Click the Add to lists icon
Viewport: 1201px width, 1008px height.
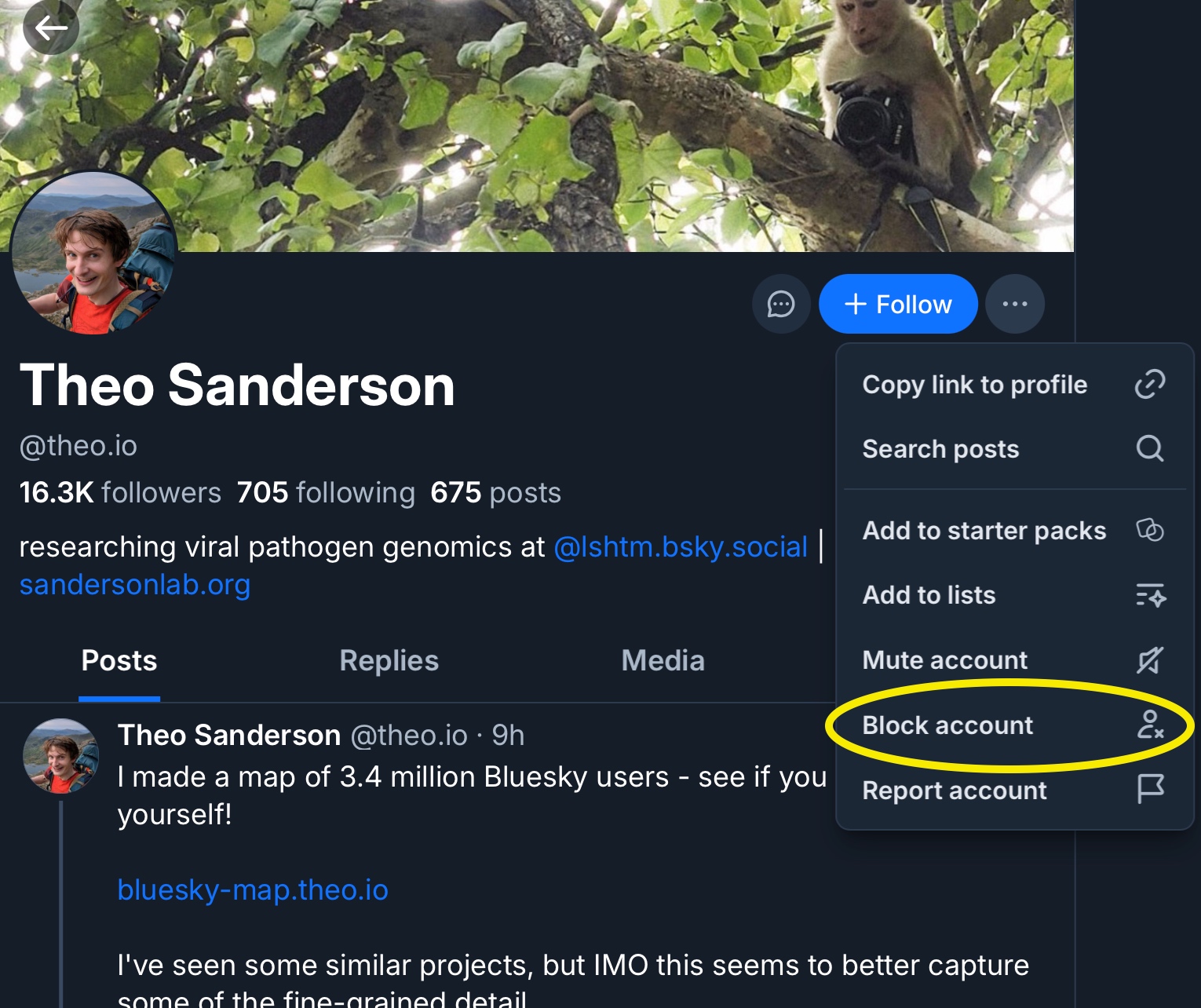[1150, 595]
